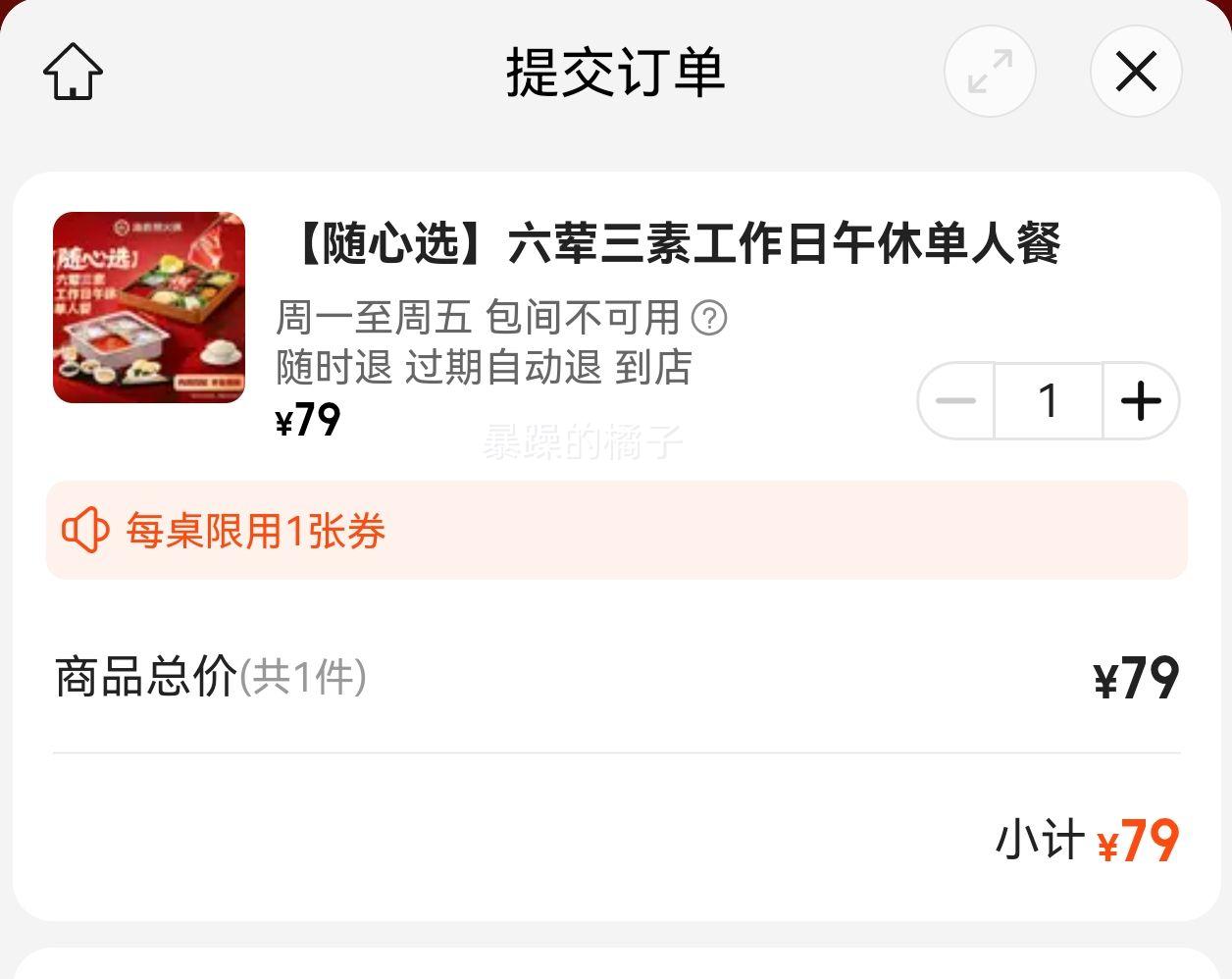This screenshot has width=1232, height=979.
Task: Decrease quantity with minus button
Action: (x=956, y=400)
